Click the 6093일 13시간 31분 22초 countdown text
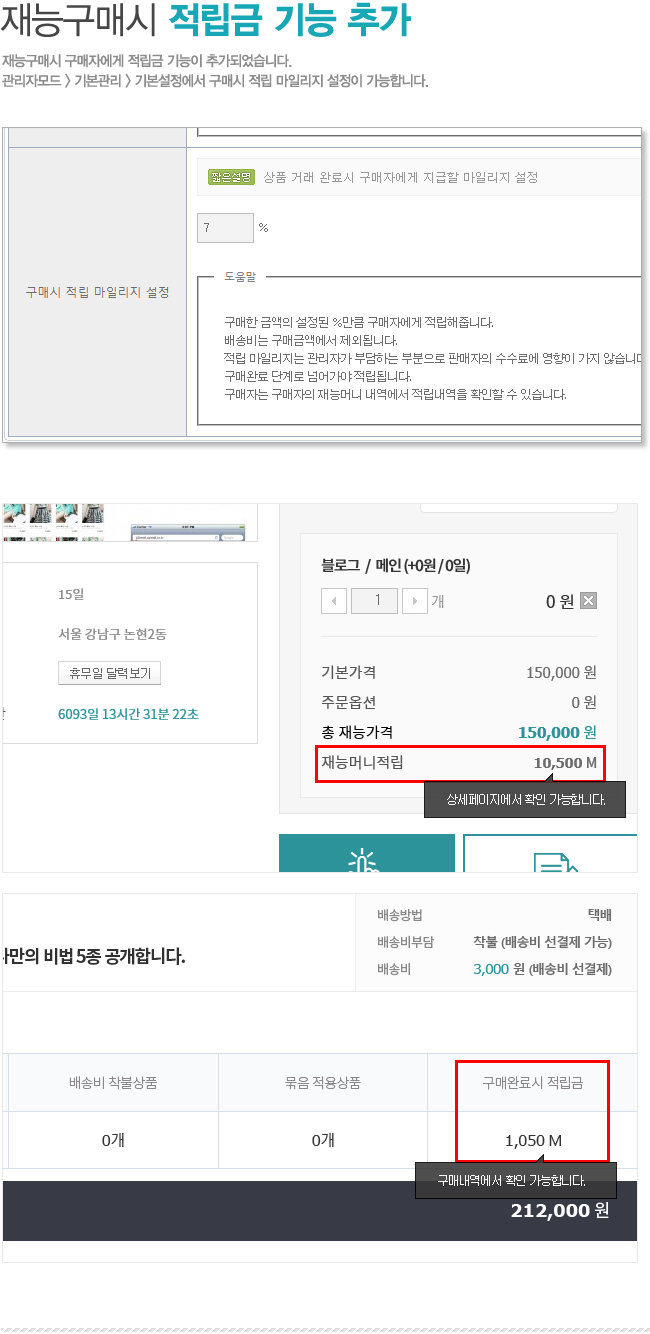650x1334 pixels. point(128,714)
